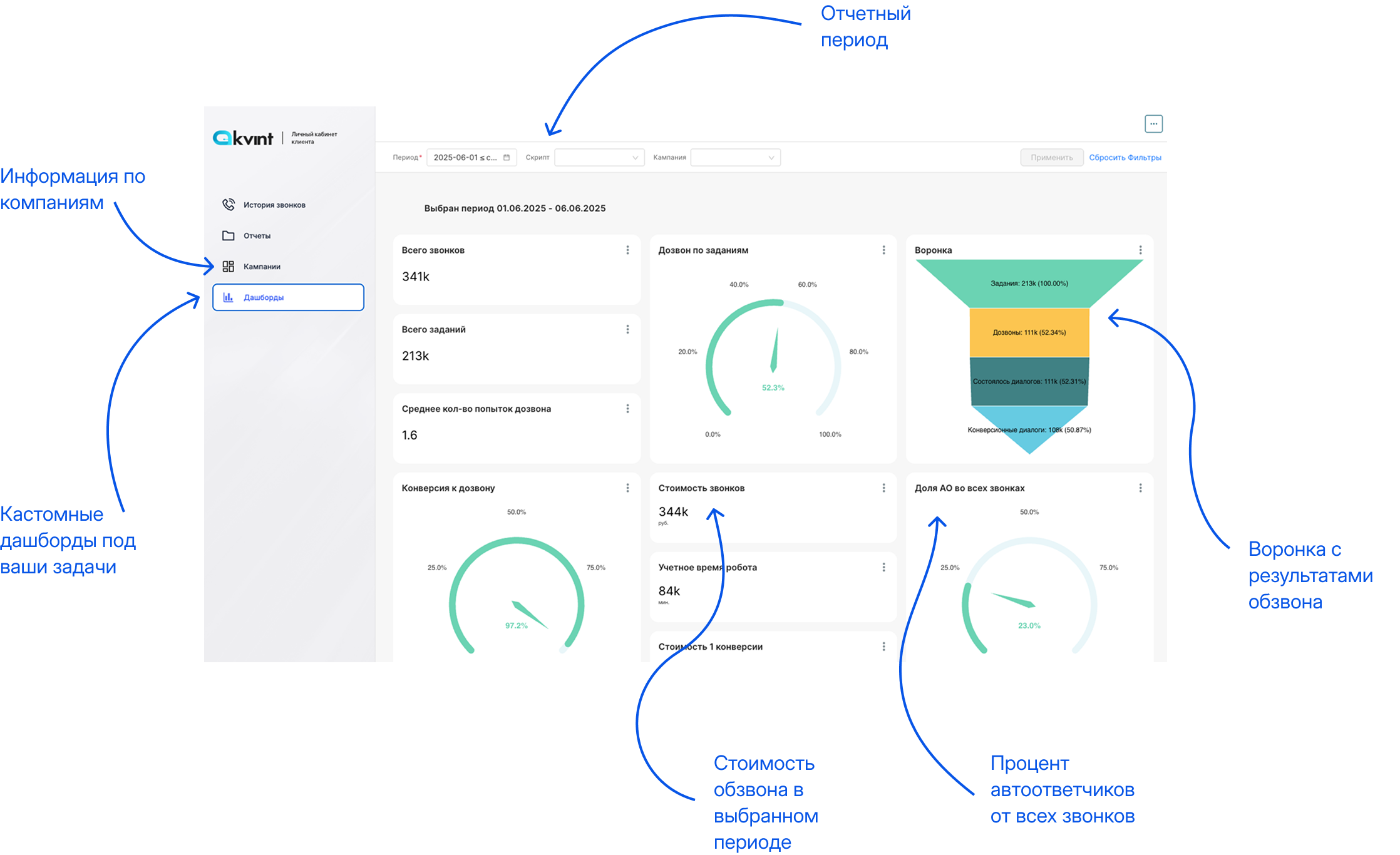Click calendar icon in Период field

507,158
